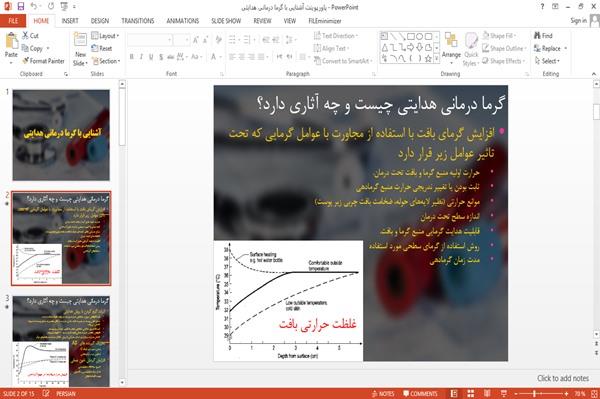Switch to the TRANSITIONS tab

click(x=138, y=21)
